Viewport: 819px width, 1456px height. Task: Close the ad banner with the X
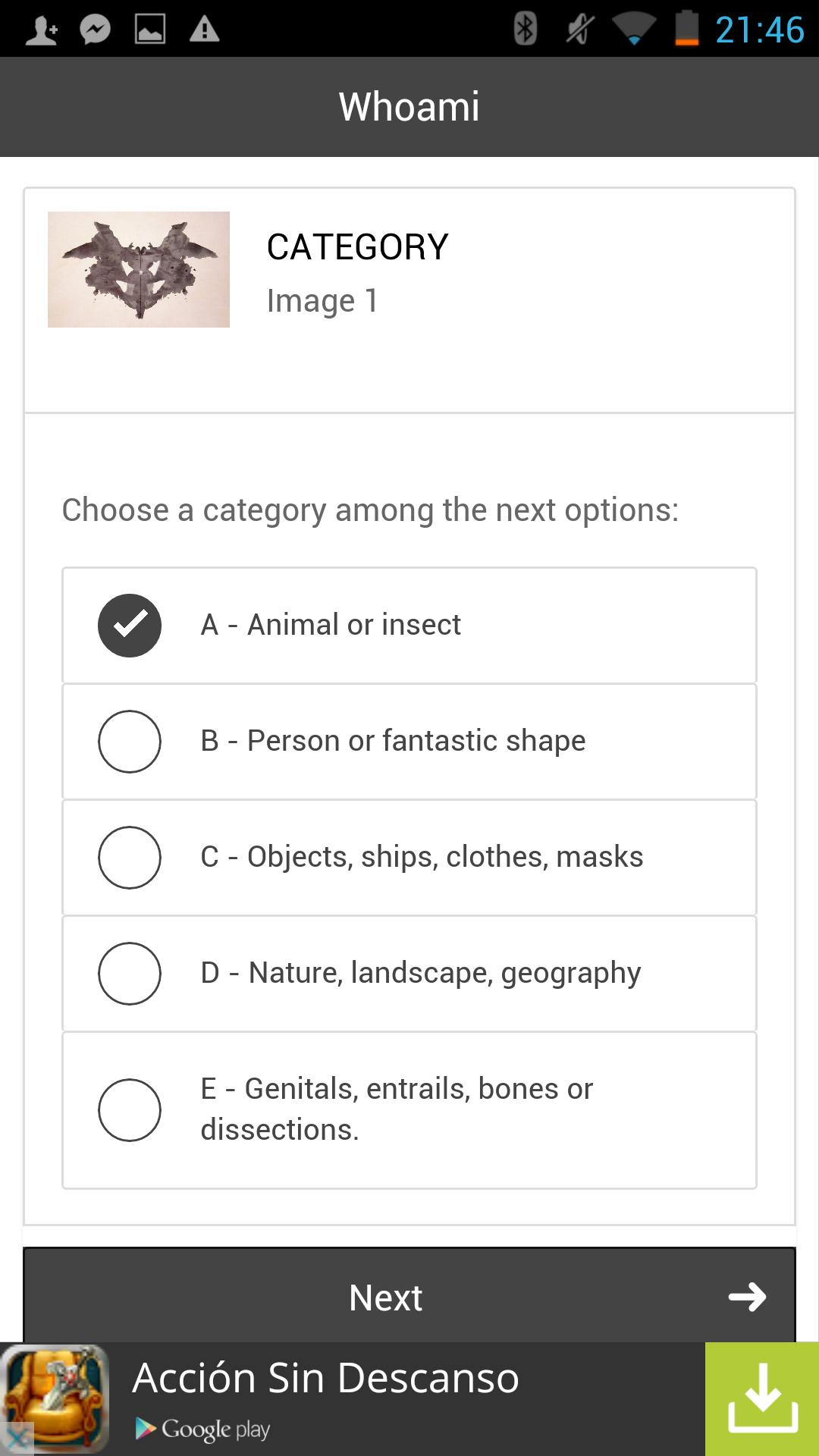tap(17, 1433)
